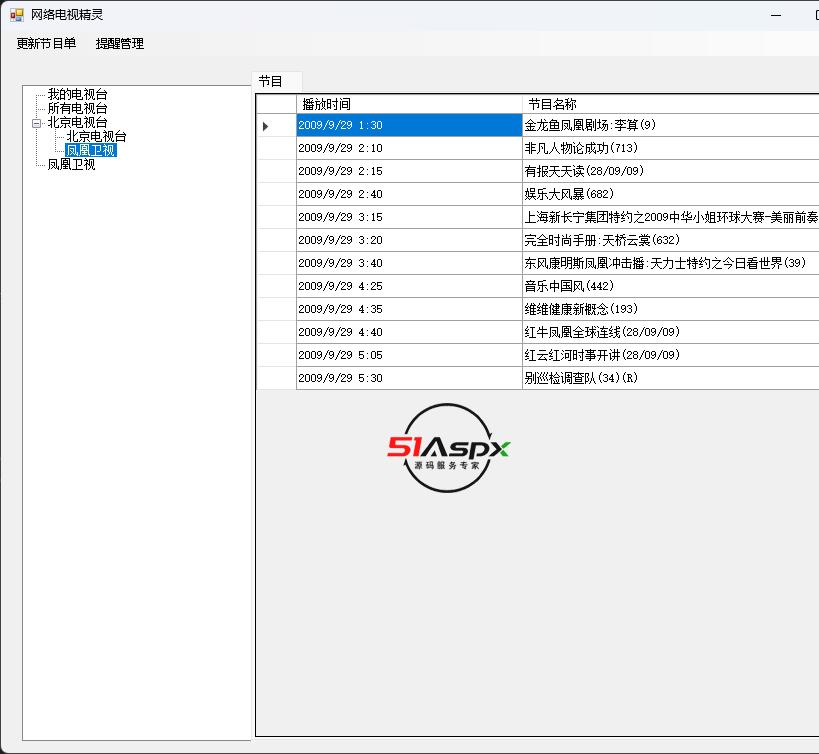Click program 完全时尚手册:天桥云裳(632)
This screenshot has width=819, height=754.
[671, 240]
